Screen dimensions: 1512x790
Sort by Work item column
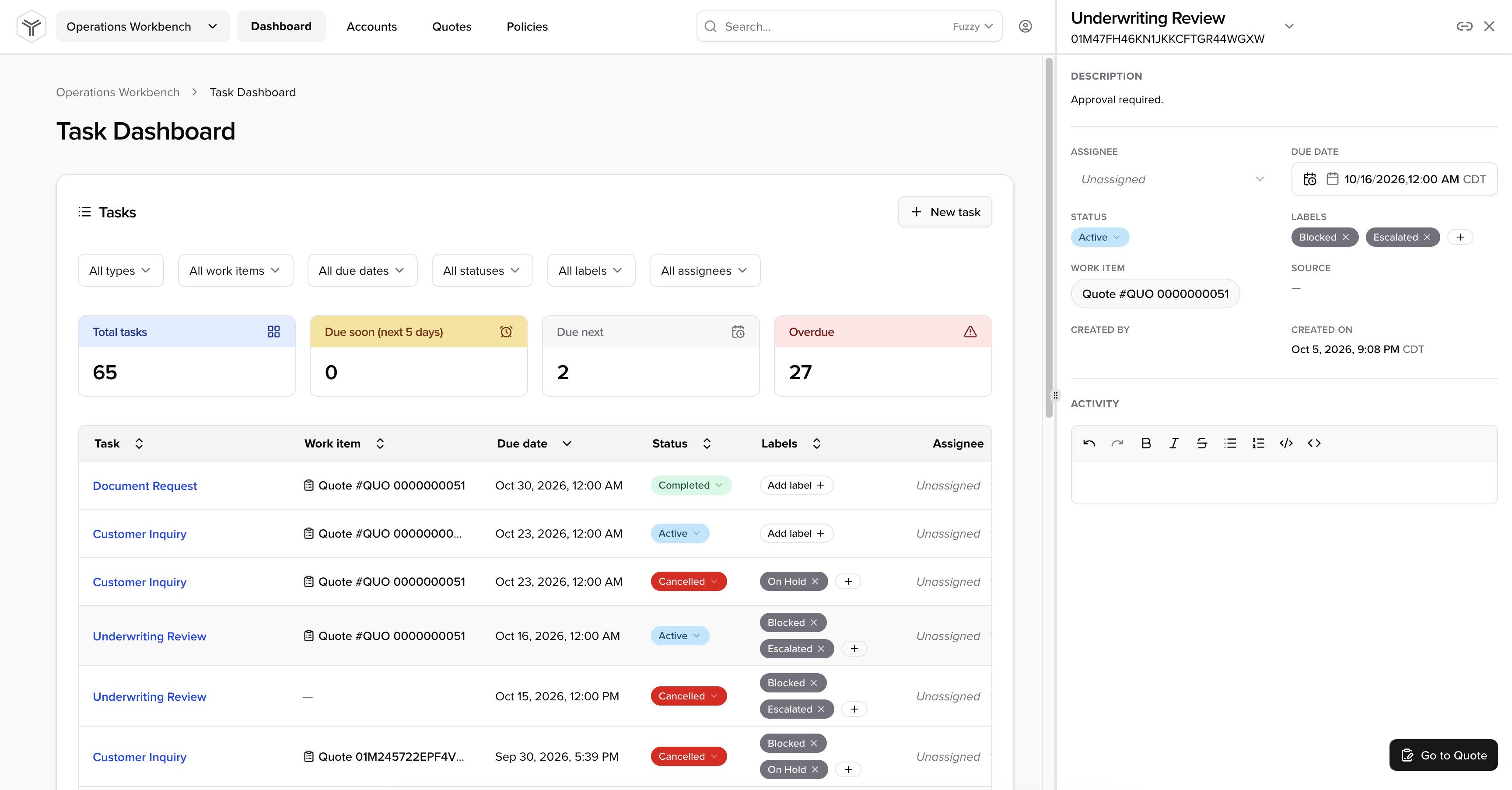click(380, 444)
